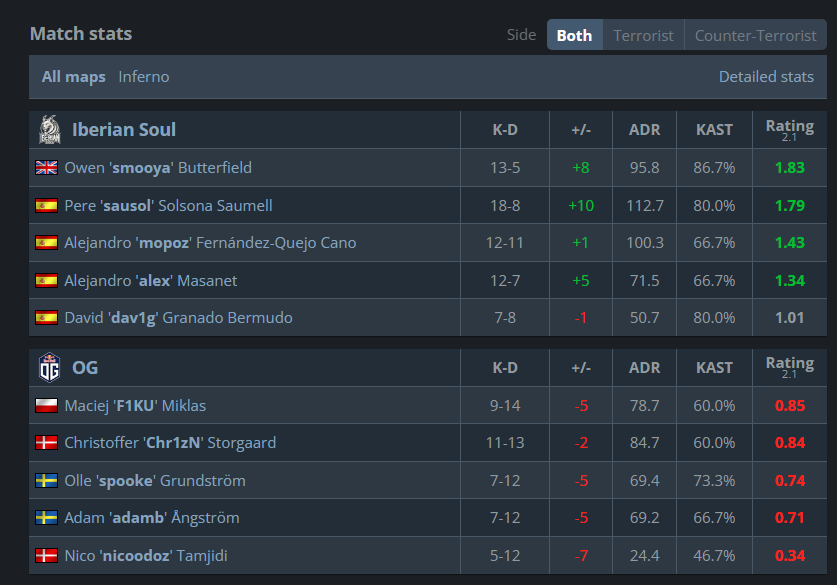Open the Detailed stats link
The width and height of the screenshot is (837, 585).
pos(766,77)
